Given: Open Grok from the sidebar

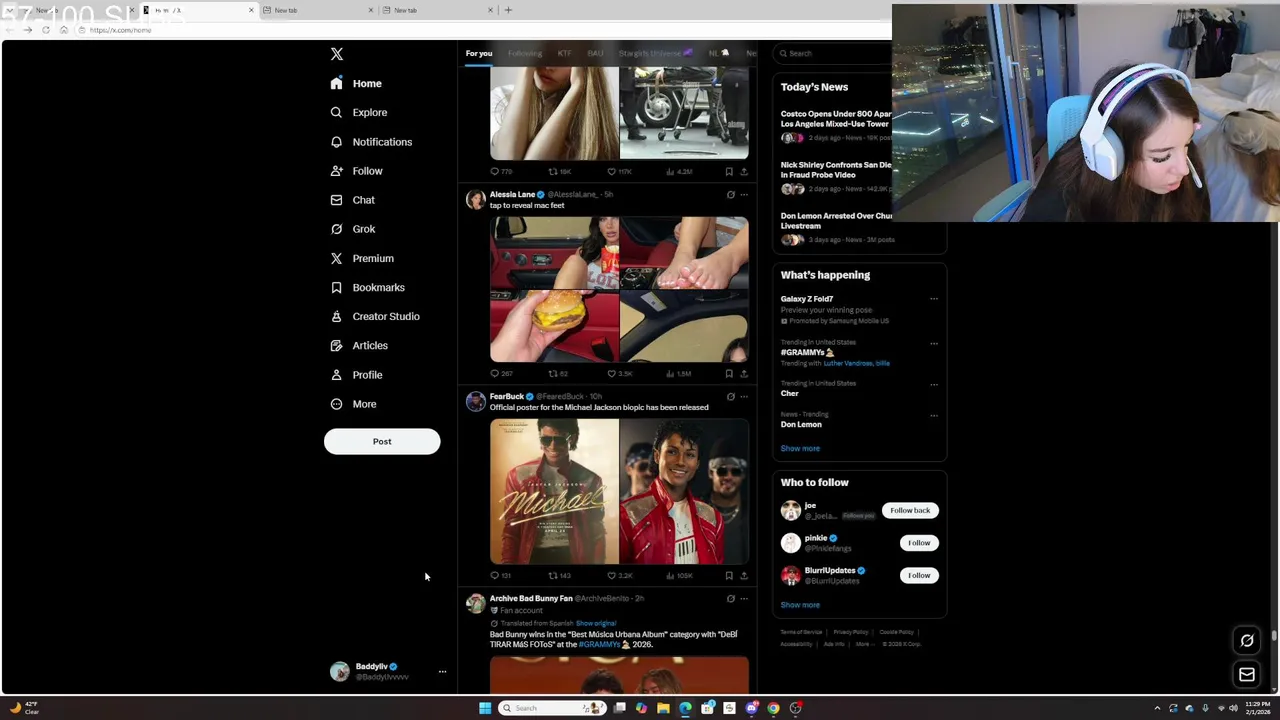Looking at the screenshot, I should (353, 229).
